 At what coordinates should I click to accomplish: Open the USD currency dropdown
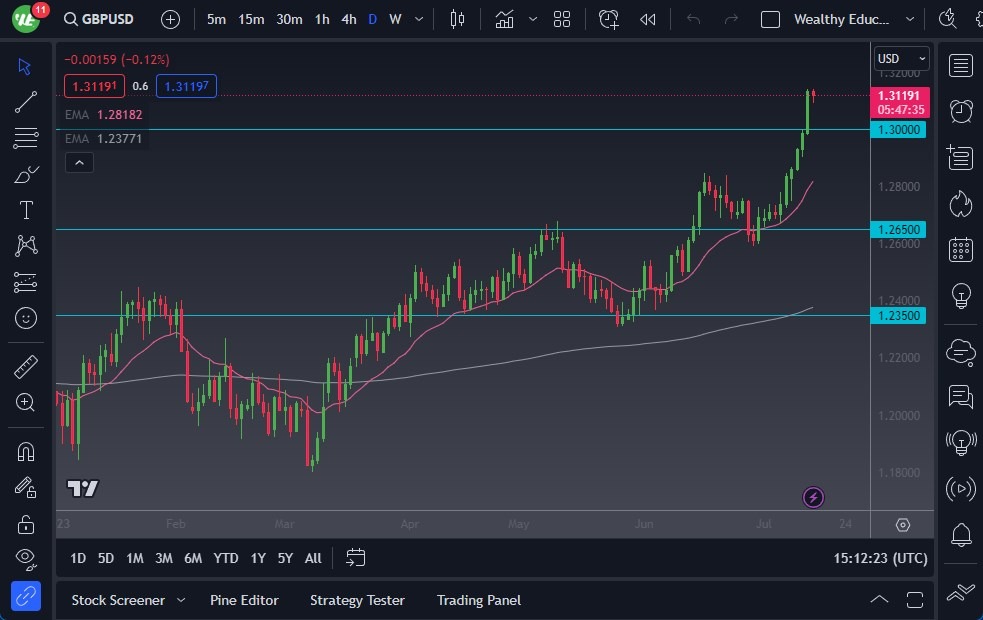pyautogui.click(x=901, y=58)
